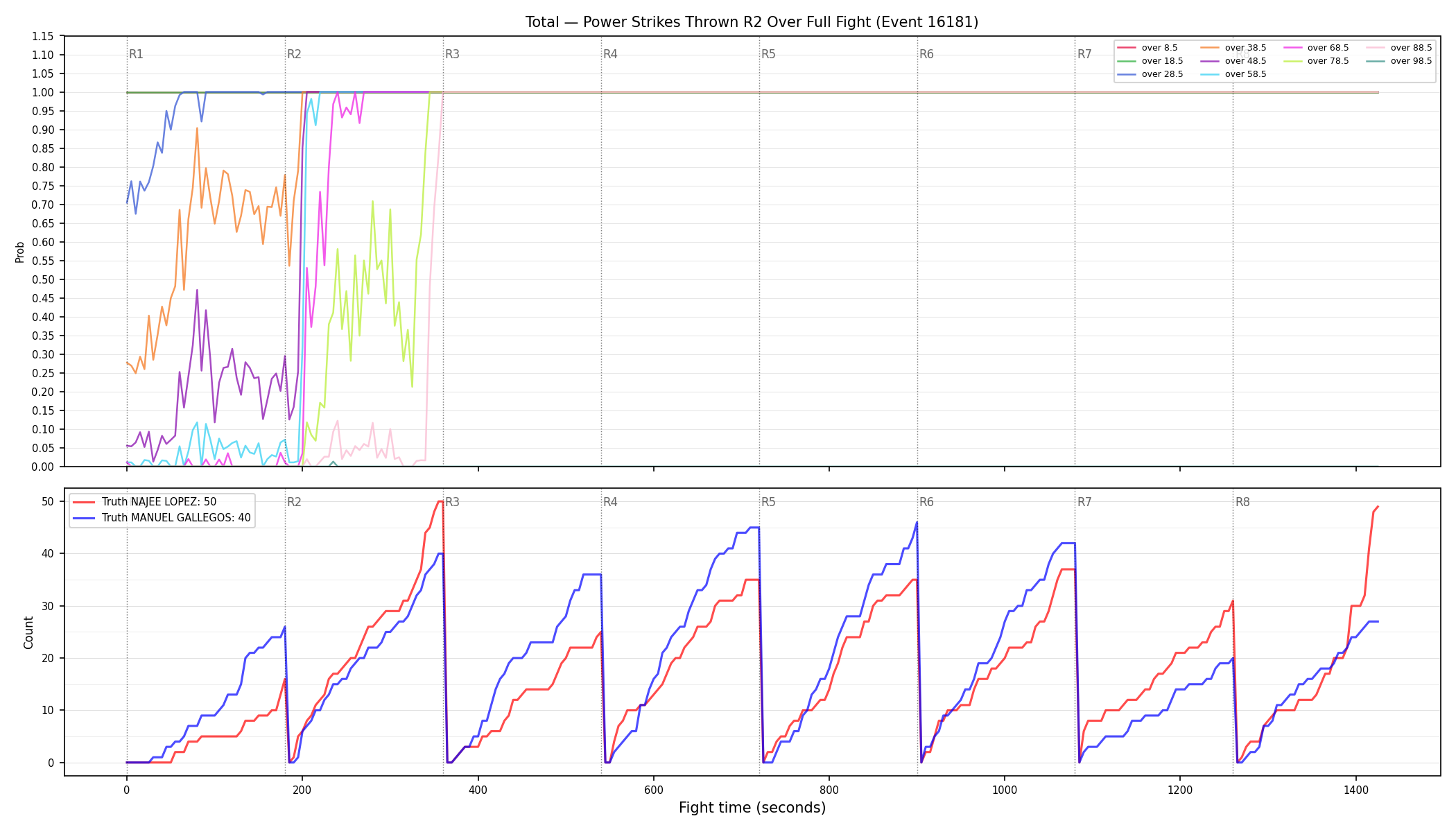Click the 1400 tick on fight time axis
This screenshot has height=832, width=1456.
click(1356, 790)
